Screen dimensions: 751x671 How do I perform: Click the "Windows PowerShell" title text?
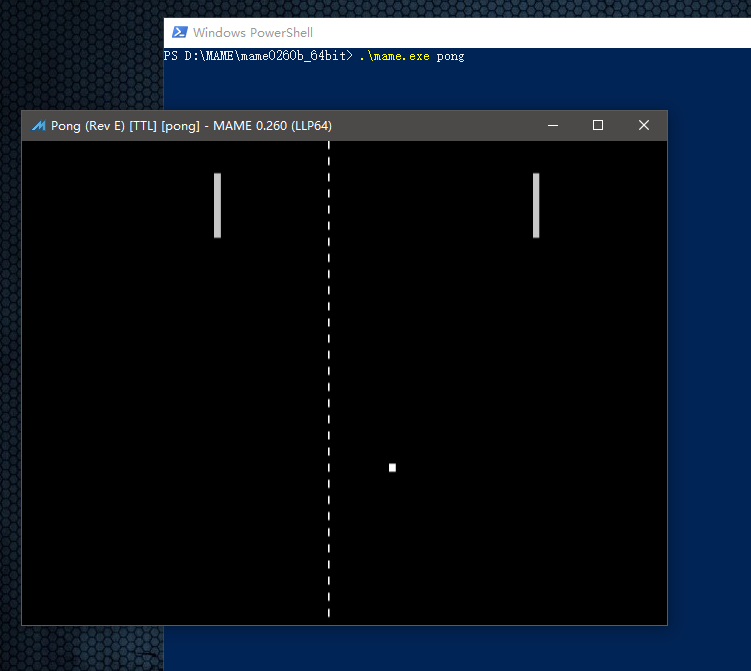coord(253,33)
